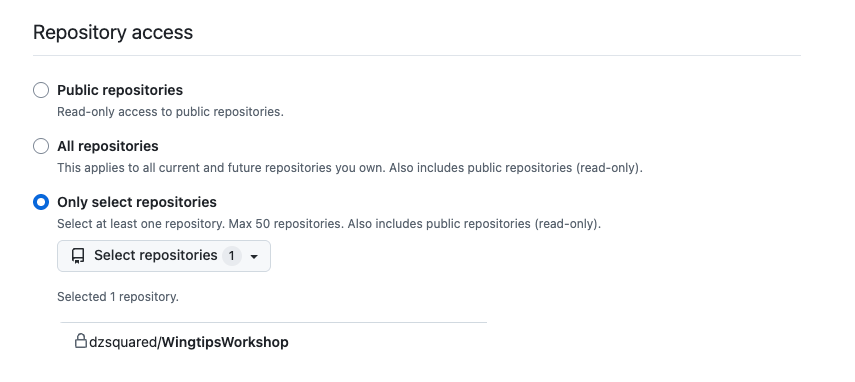Click the Repository access heading
855x382 pixels.
(x=113, y=32)
